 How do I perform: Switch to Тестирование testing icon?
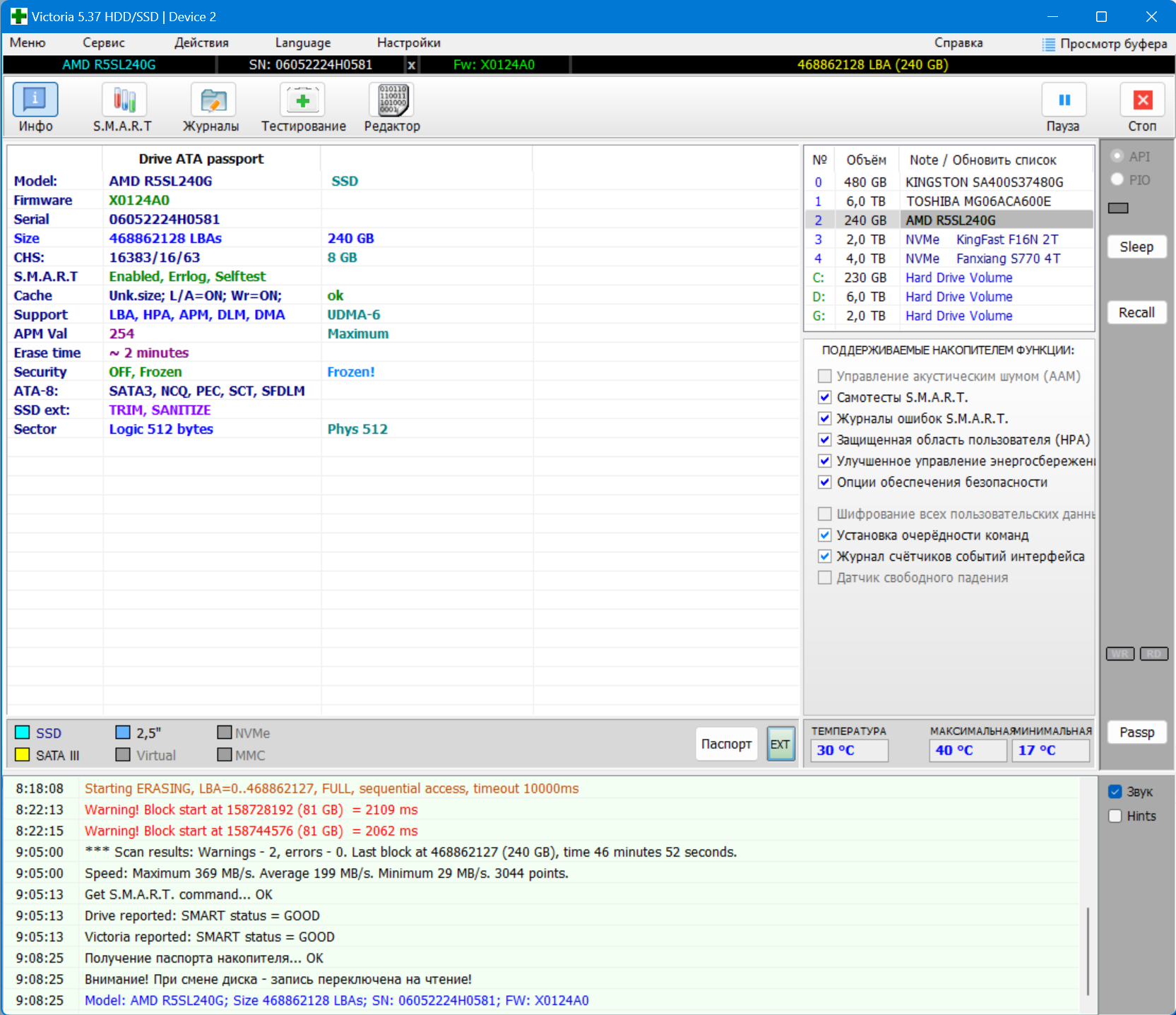(302, 100)
